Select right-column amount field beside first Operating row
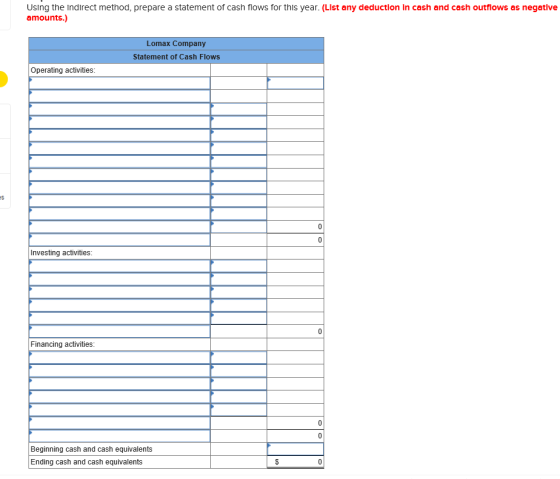The height and width of the screenshot is (479, 560). [295, 83]
